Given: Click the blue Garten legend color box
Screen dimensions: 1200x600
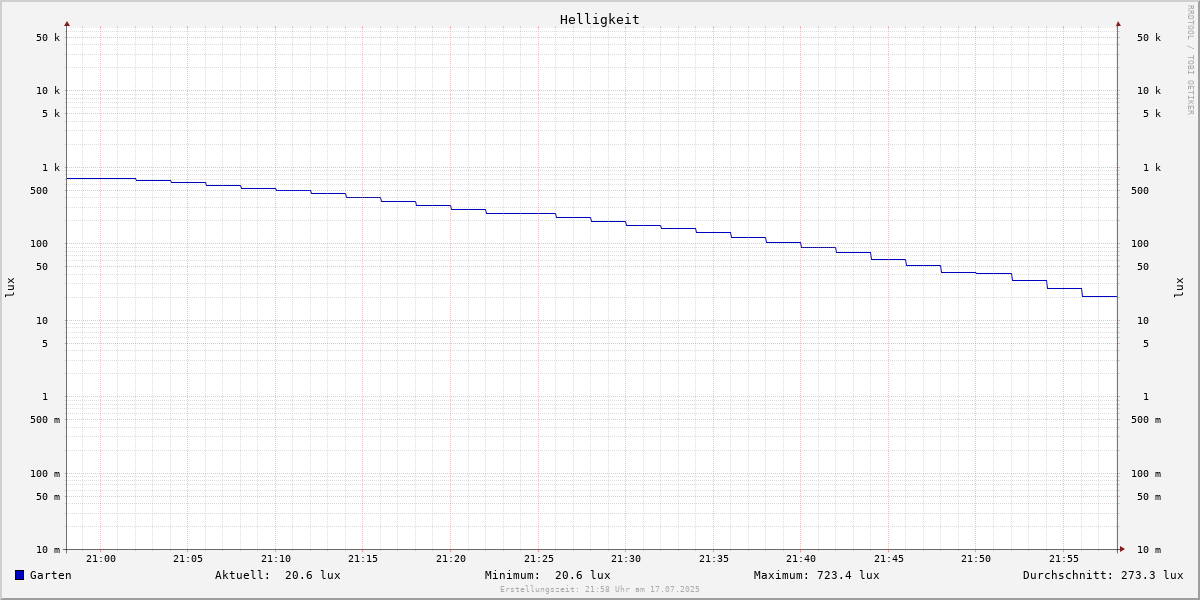Looking at the screenshot, I should pyautogui.click(x=19, y=575).
